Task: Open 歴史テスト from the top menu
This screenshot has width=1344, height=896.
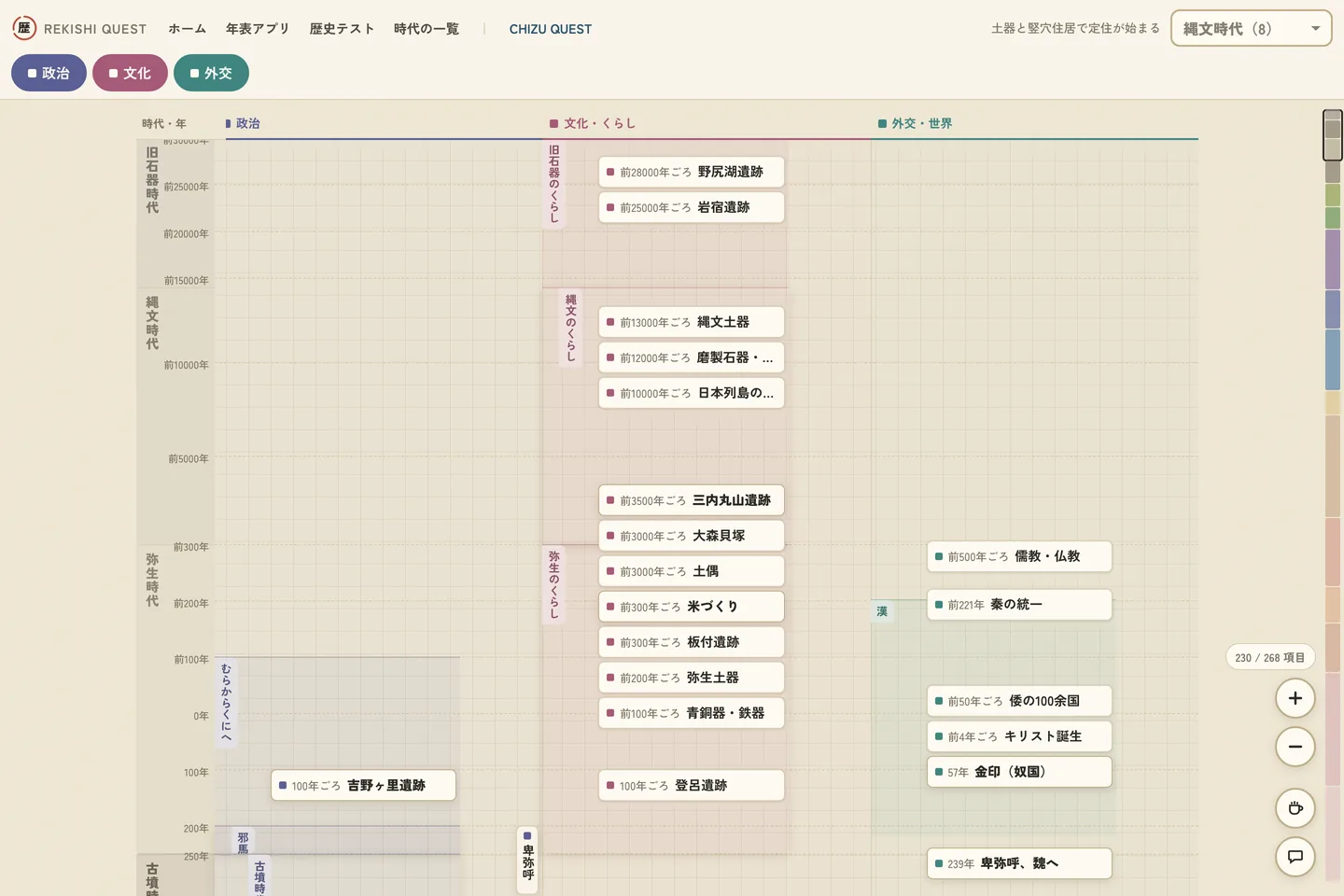Action: 342,29
